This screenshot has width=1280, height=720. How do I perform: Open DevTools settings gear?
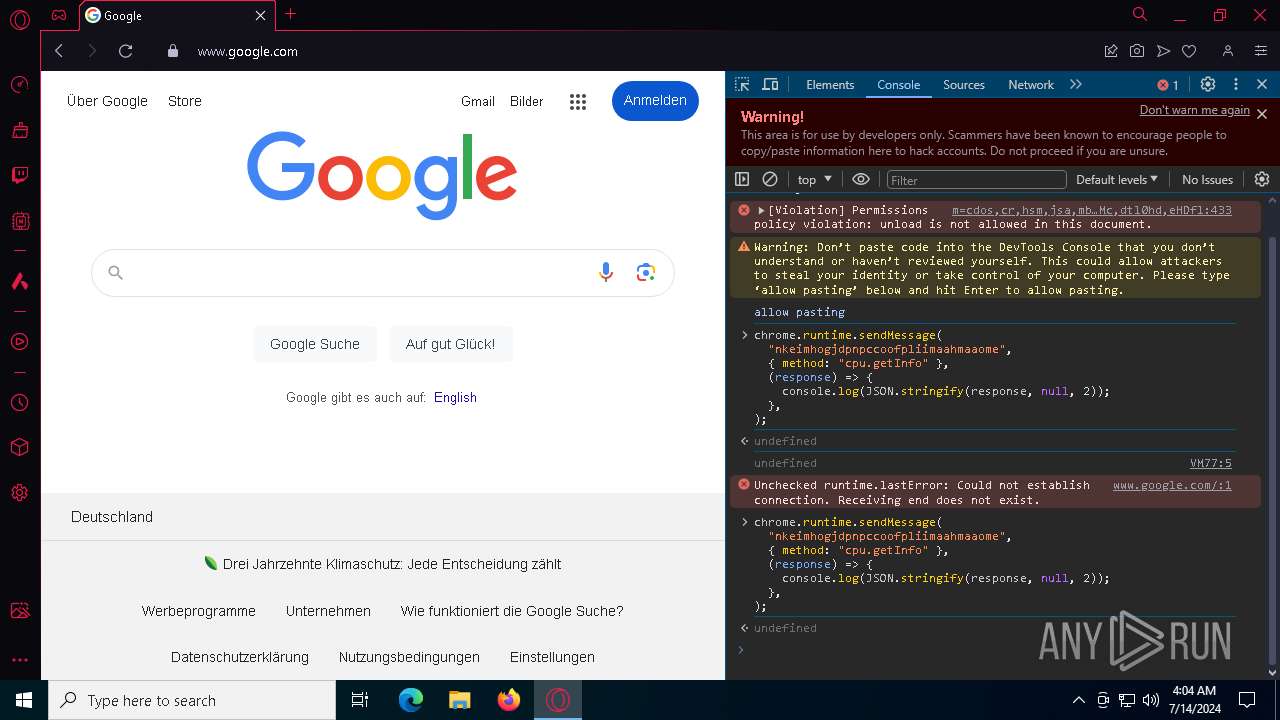(1208, 85)
